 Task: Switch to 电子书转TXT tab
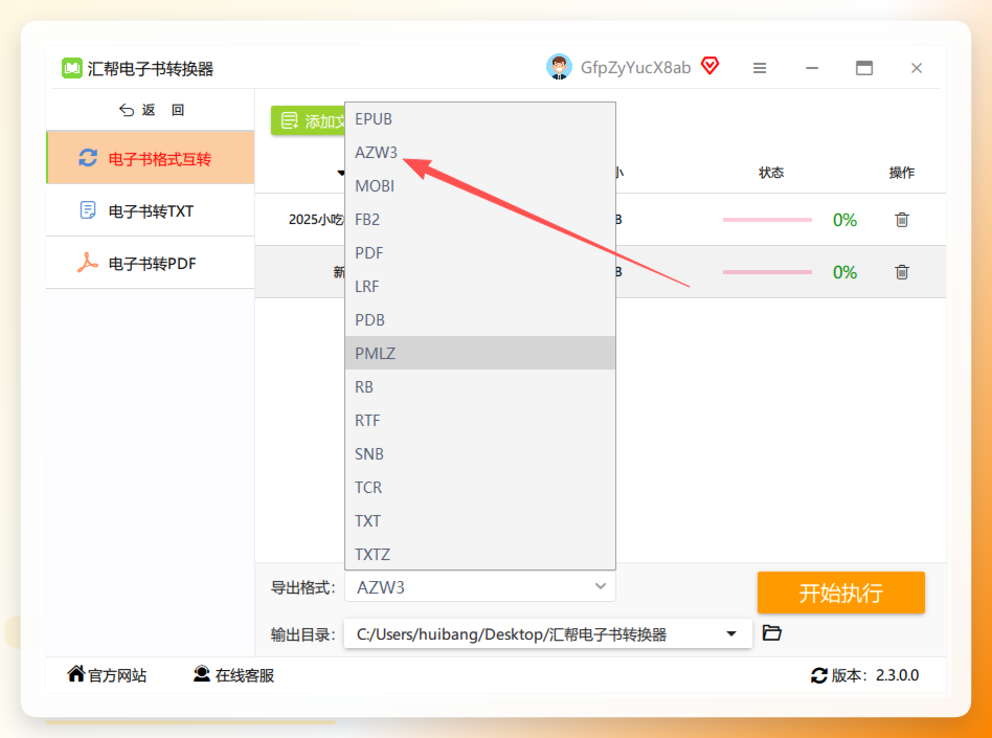click(x=151, y=210)
